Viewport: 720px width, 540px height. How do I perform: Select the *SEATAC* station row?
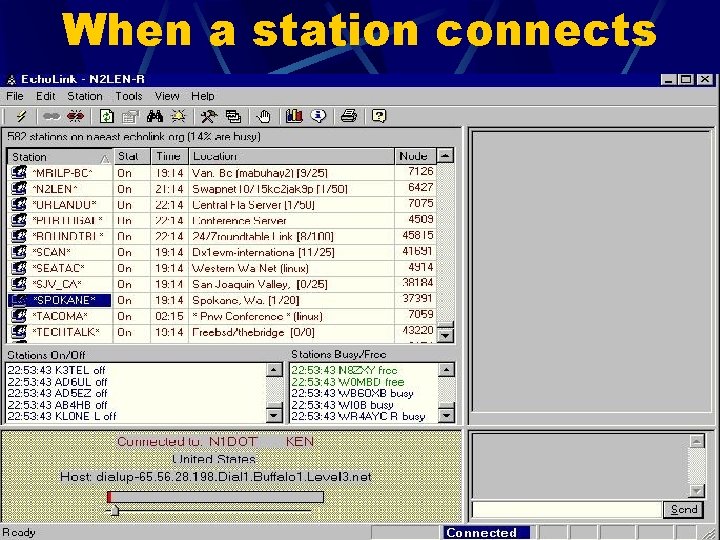click(222, 268)
